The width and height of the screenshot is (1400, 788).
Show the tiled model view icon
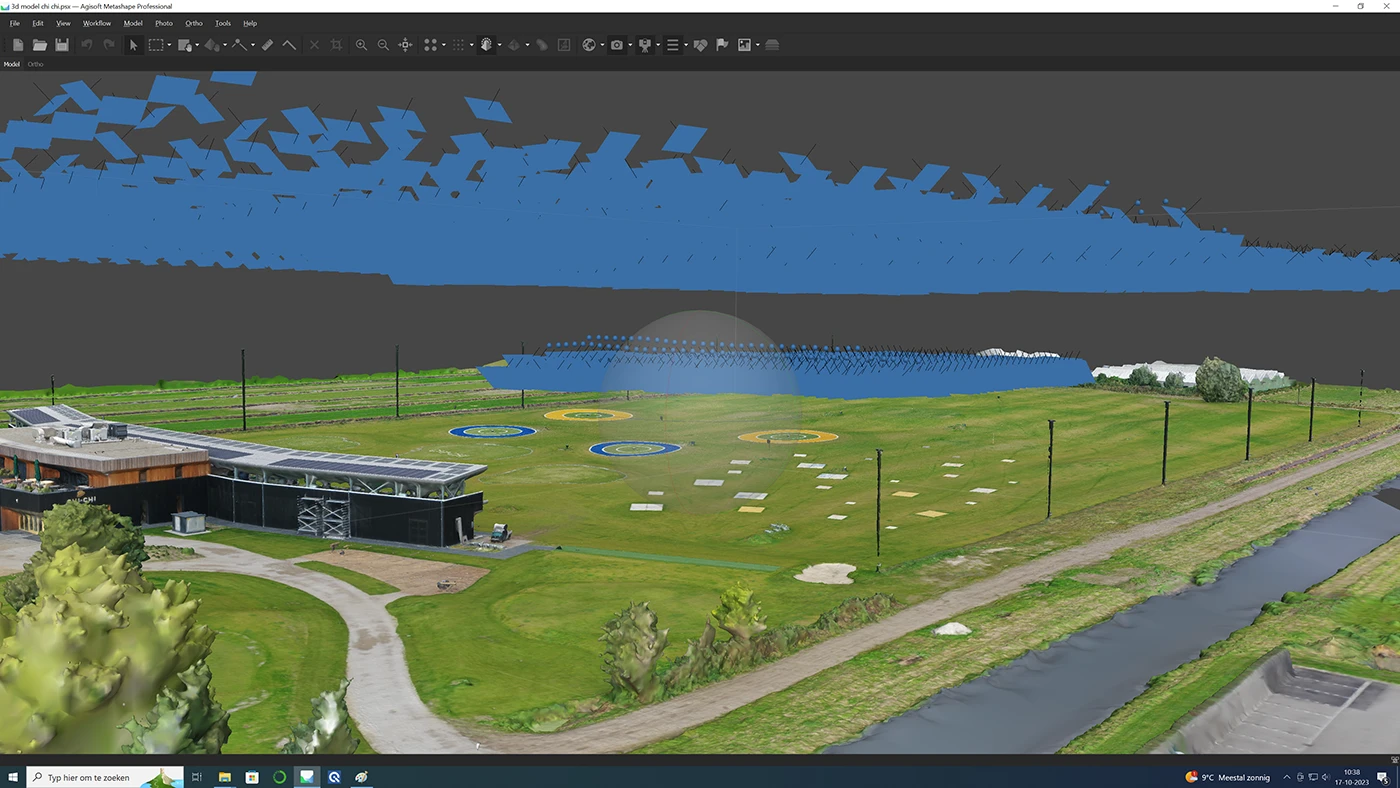pyautogui.click(x=514, y=45)
